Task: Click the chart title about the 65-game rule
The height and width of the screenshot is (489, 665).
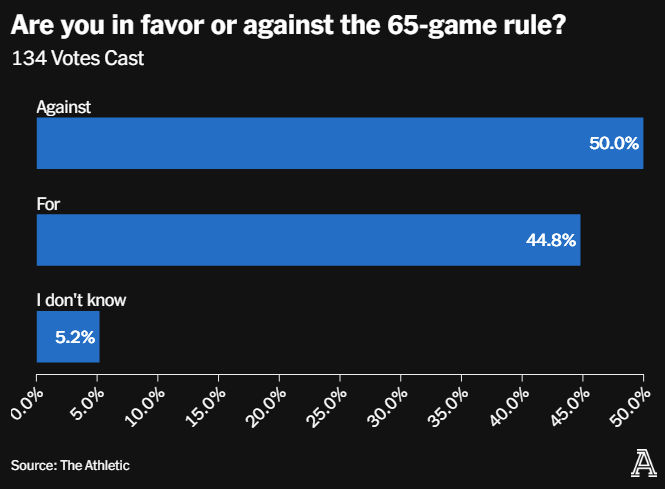Action: [x=286, y=24]
